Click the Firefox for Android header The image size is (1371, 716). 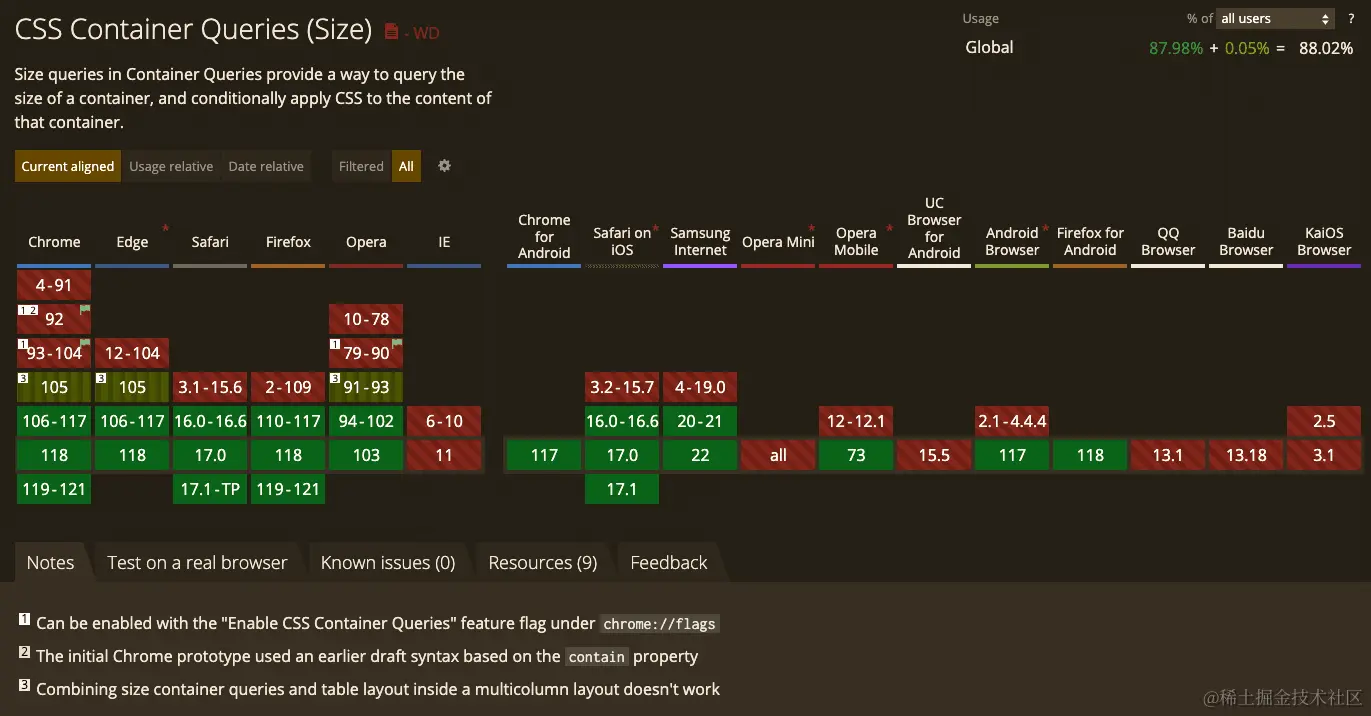[x=1090, y=241]
